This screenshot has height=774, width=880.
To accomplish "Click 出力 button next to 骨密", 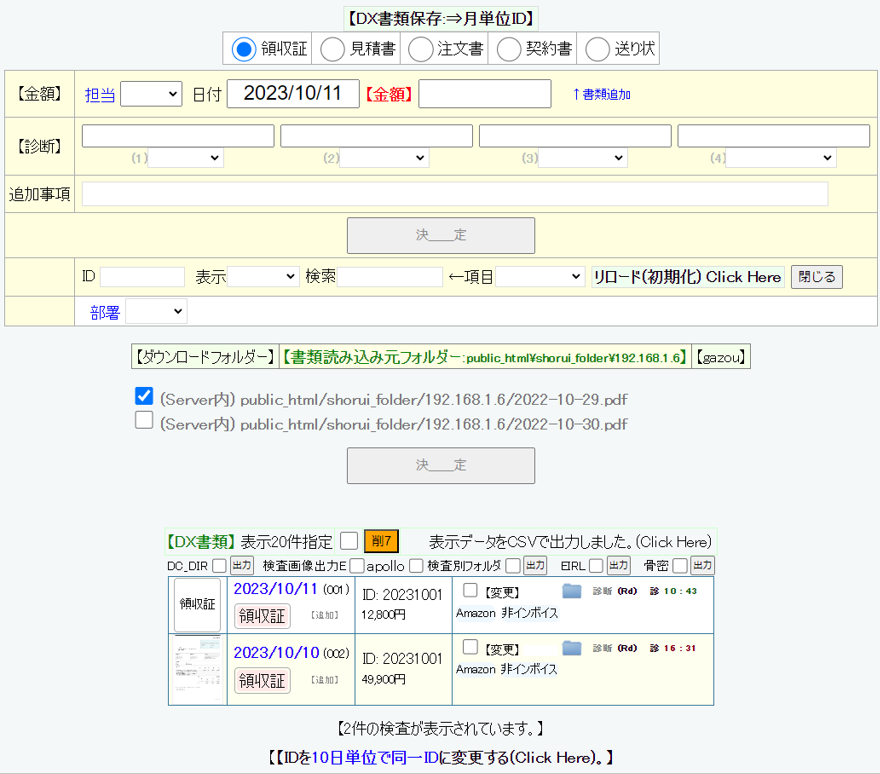I will [x=702, y=565].
